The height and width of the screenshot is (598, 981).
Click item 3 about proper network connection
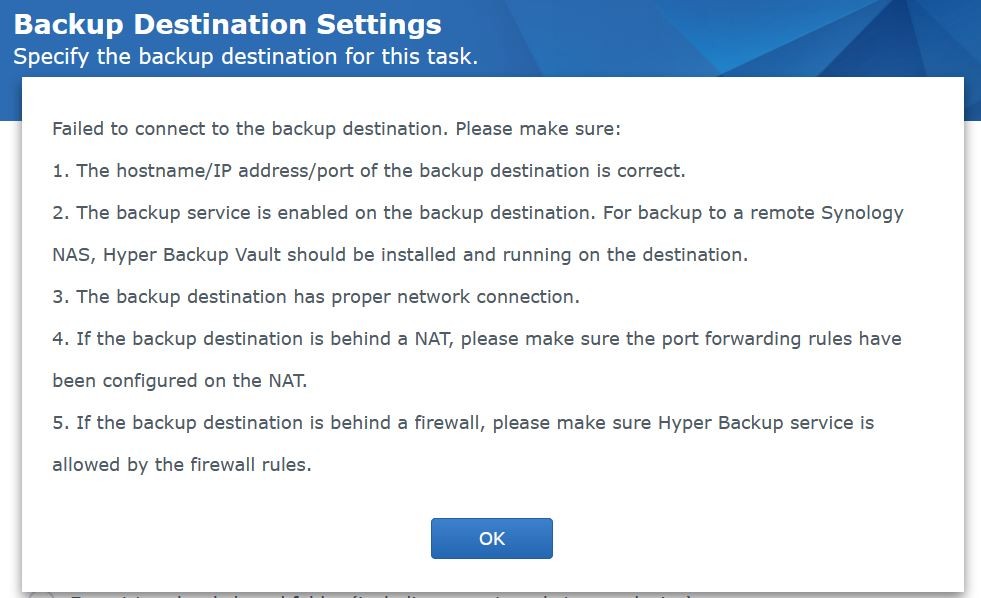(315, 297)
